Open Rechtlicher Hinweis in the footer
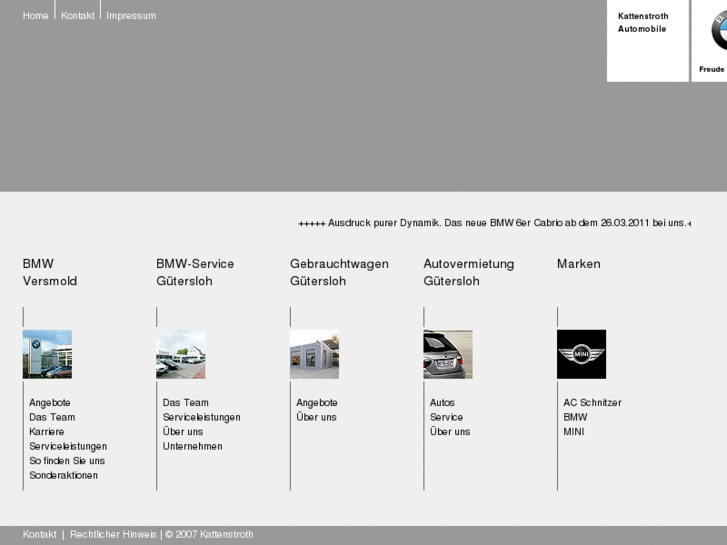Viewport: 727px width, 545px height. click(x=113, y=534)
